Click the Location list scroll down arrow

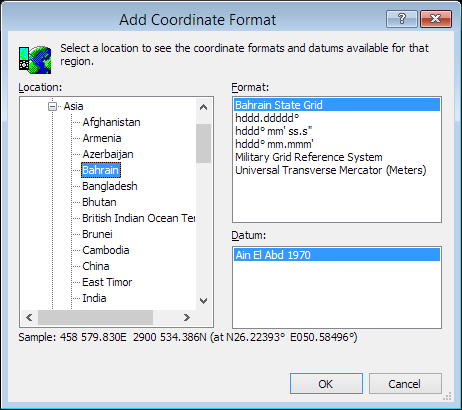pos(203,301)
